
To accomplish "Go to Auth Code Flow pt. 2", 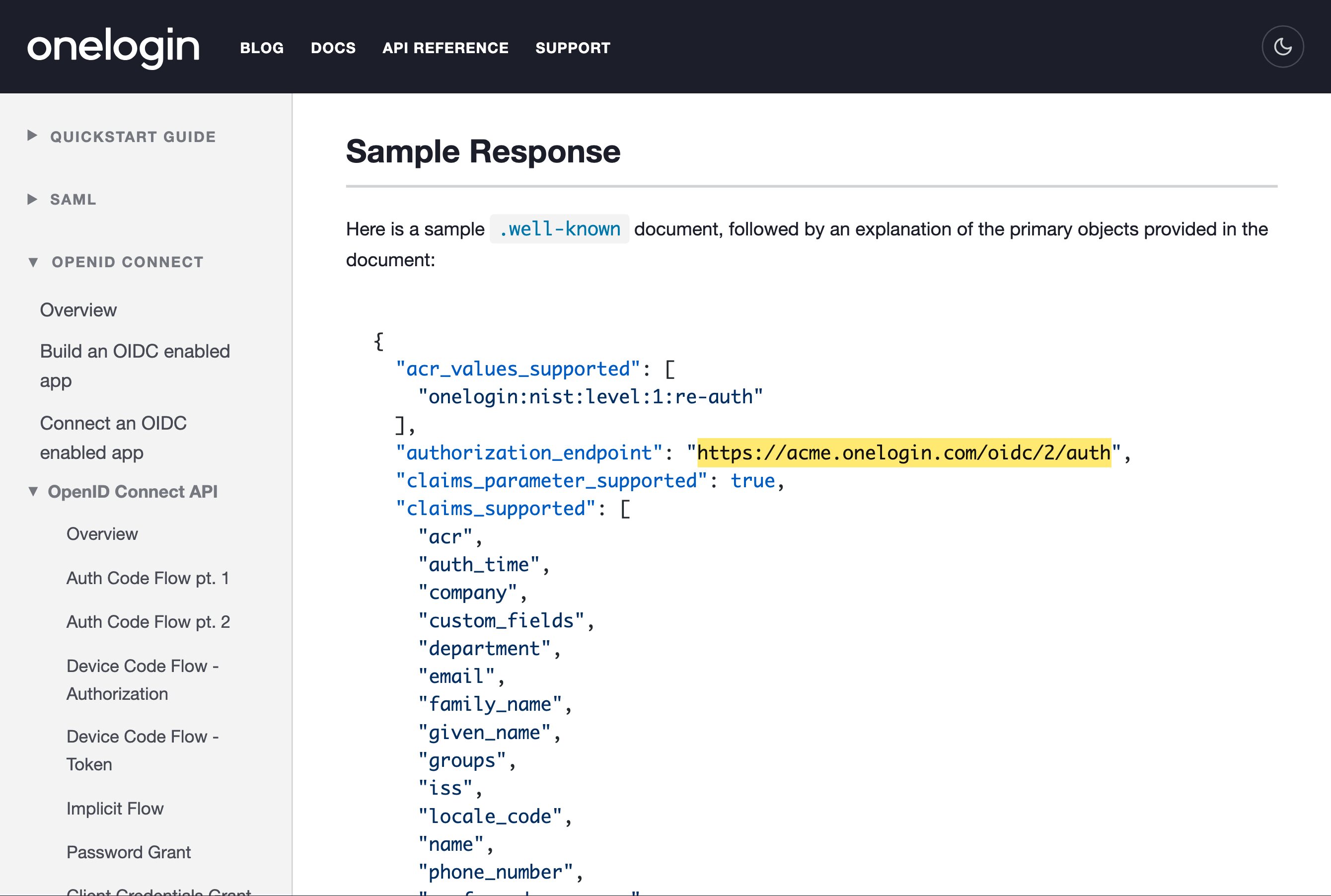I will (148, 622).
